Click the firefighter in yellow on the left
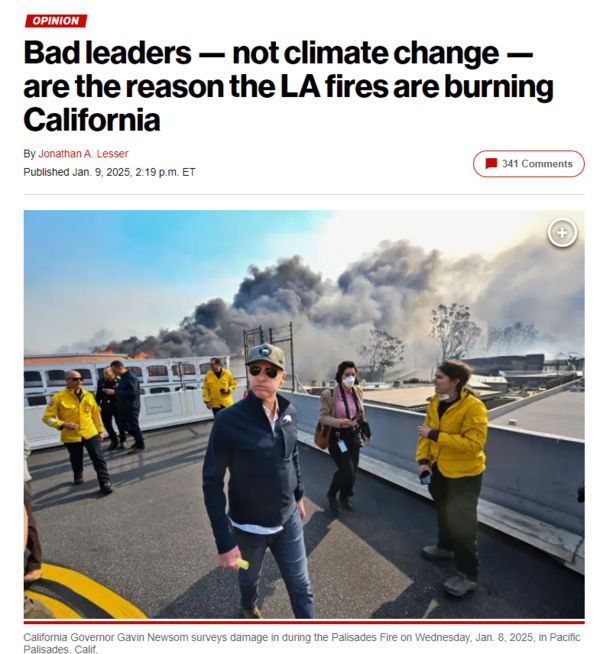This screenshot has width=600, height=654. coord(76,430)
